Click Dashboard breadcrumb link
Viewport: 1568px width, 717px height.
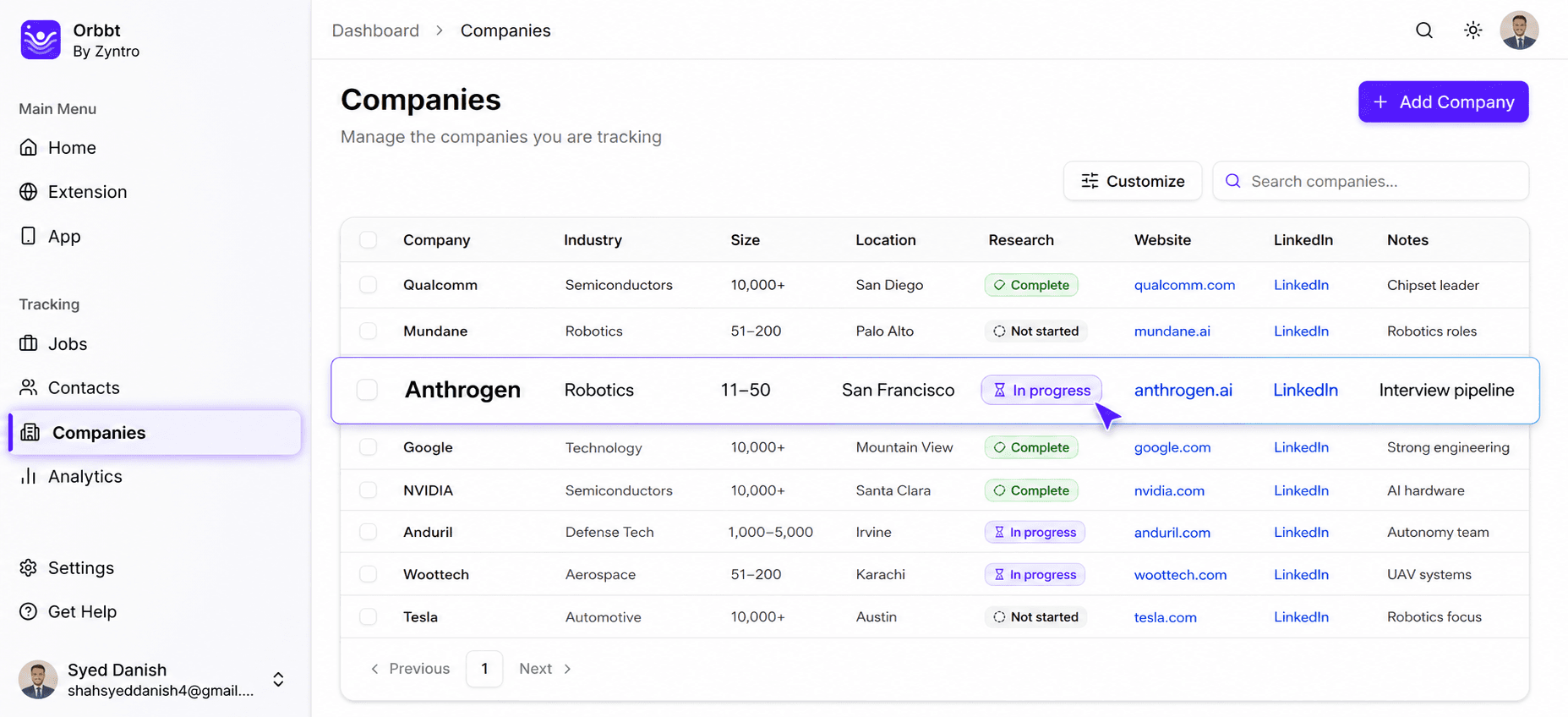(375, 30)
